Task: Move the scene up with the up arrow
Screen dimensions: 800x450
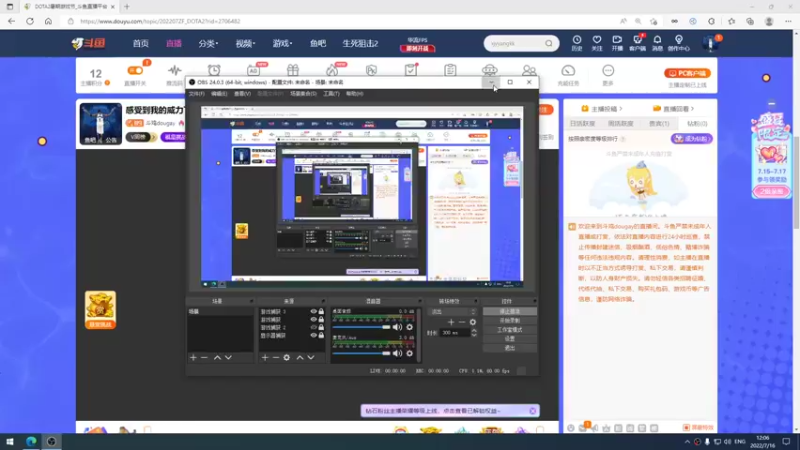Action: pyautogui.click(x=217, y=358)
